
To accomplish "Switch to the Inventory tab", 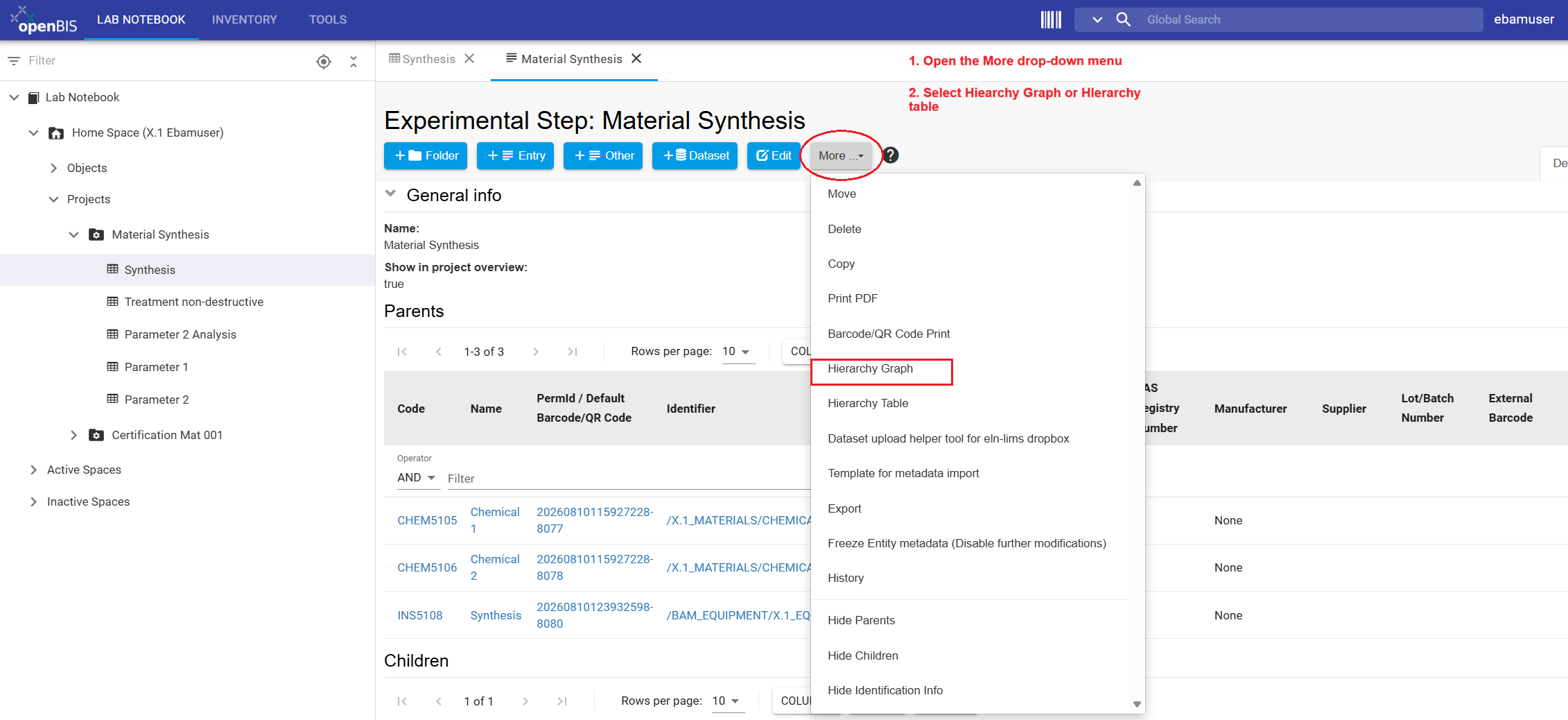I will coord(244,19).
